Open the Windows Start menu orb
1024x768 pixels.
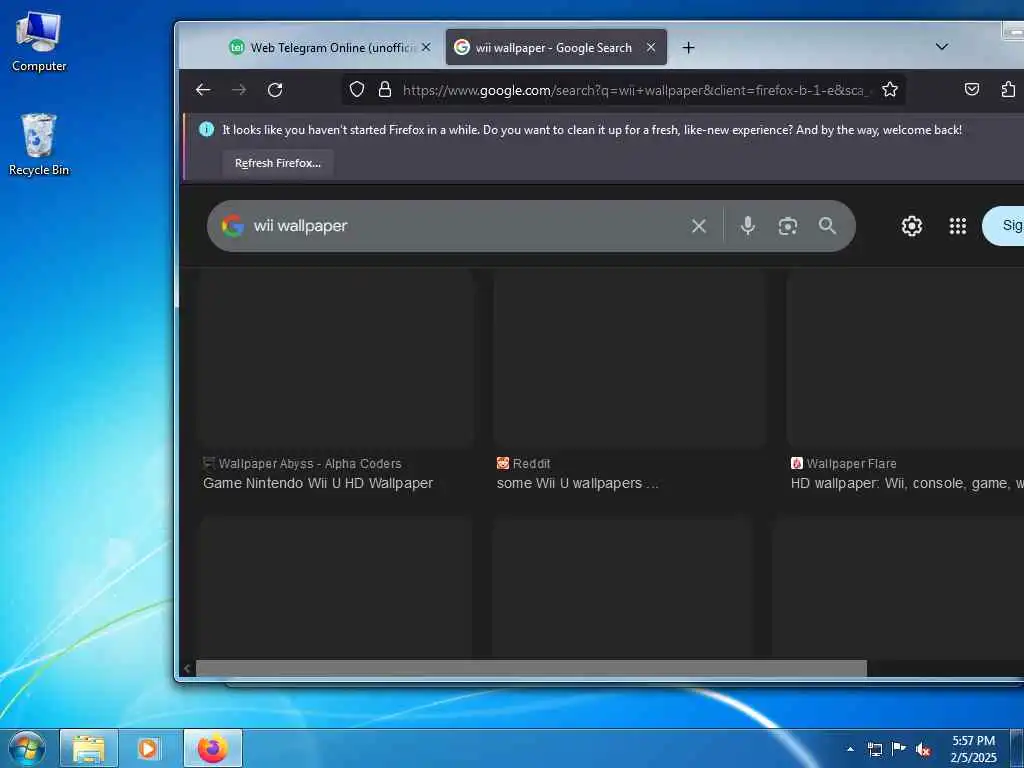[x=27, y=748]
